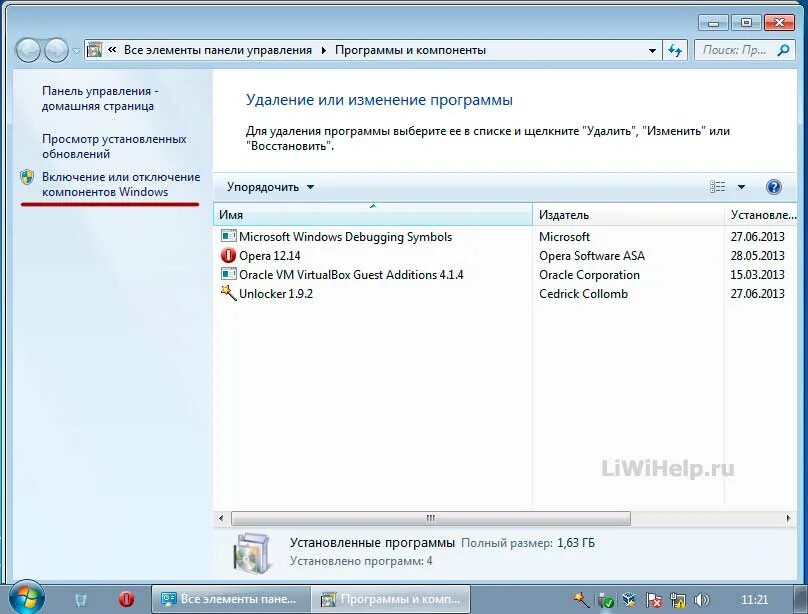
Task: Click the Unlocker wand icon in list
Action: coord(228,293)
